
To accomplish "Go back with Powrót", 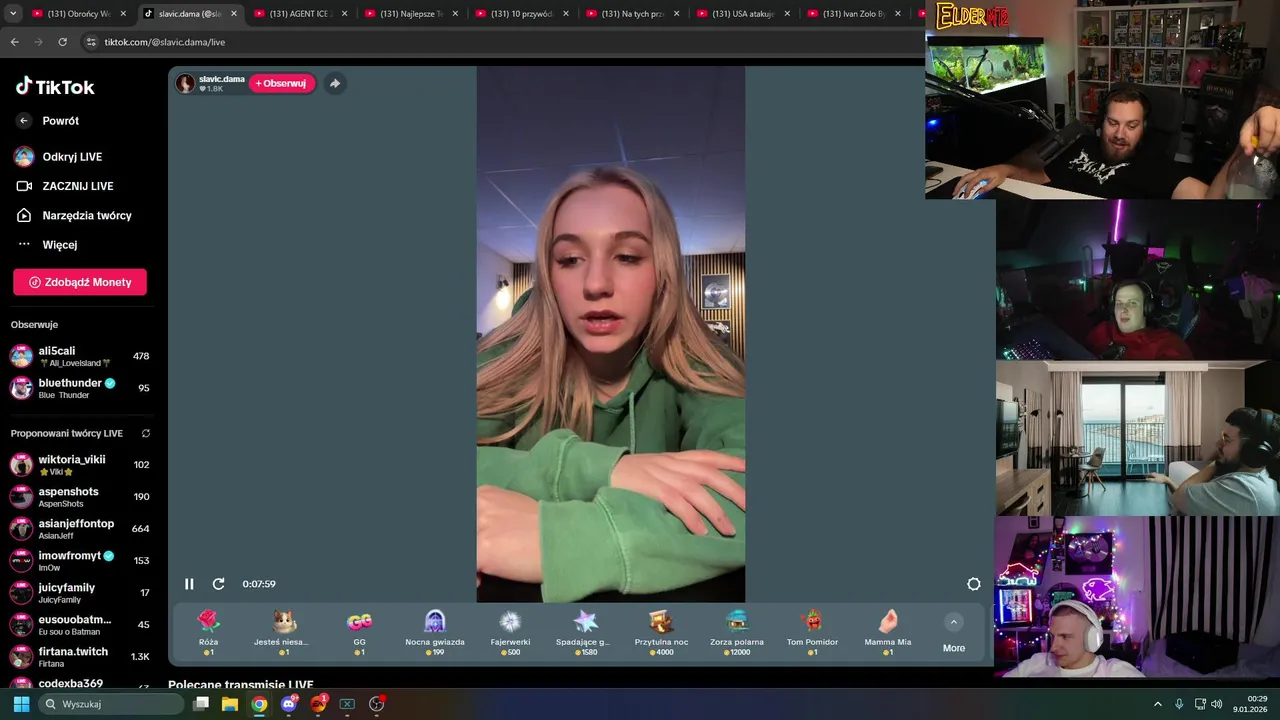I will pyautogui.click(x=48, y=121).
